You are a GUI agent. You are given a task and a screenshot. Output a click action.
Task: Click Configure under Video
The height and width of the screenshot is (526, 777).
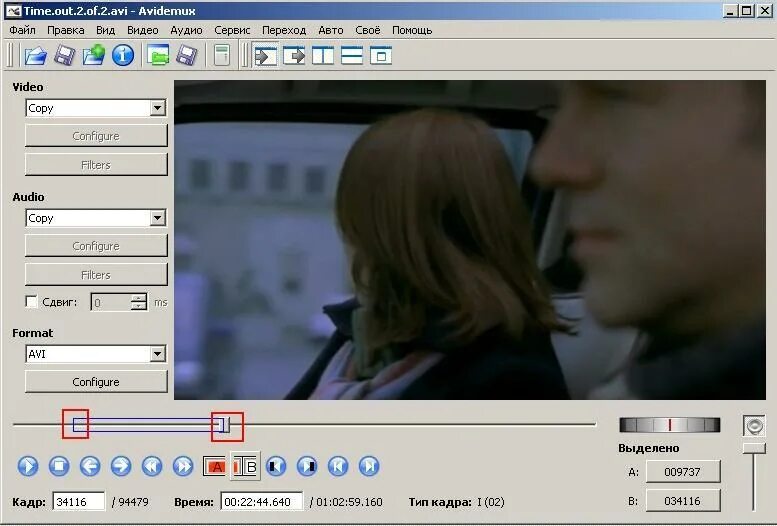point(96,136)
